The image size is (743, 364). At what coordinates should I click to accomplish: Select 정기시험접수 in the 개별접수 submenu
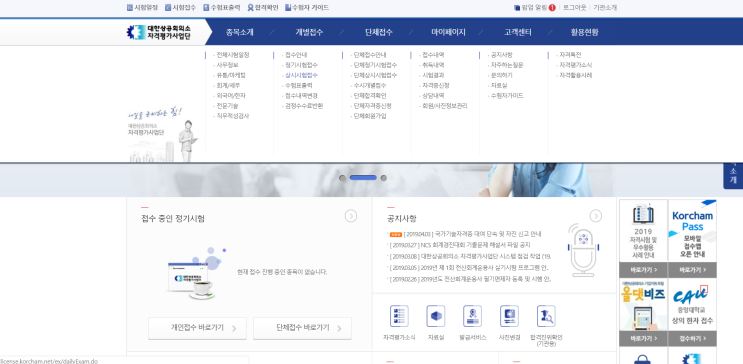point(301,65)
